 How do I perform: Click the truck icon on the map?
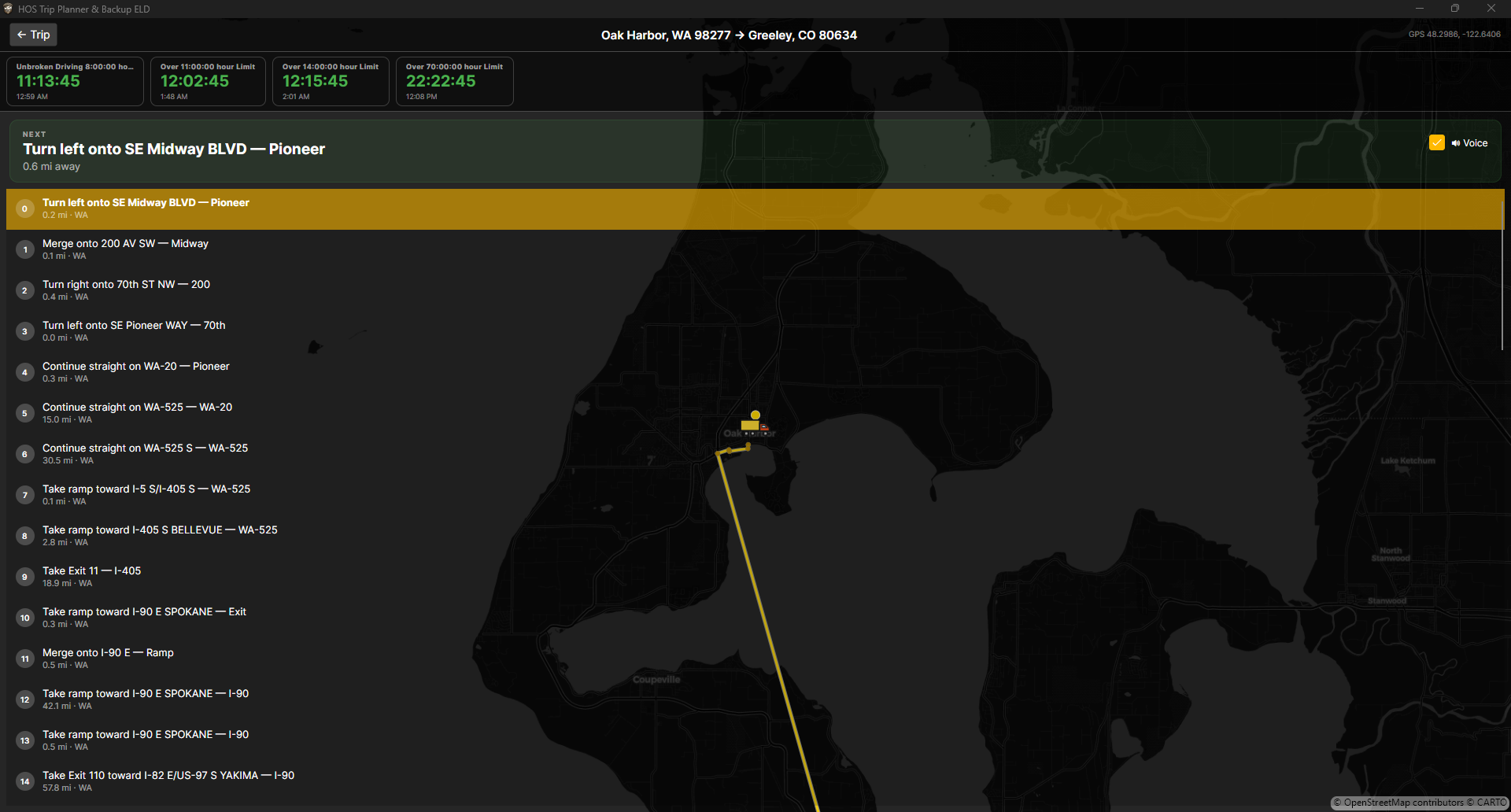pos(755,426)
